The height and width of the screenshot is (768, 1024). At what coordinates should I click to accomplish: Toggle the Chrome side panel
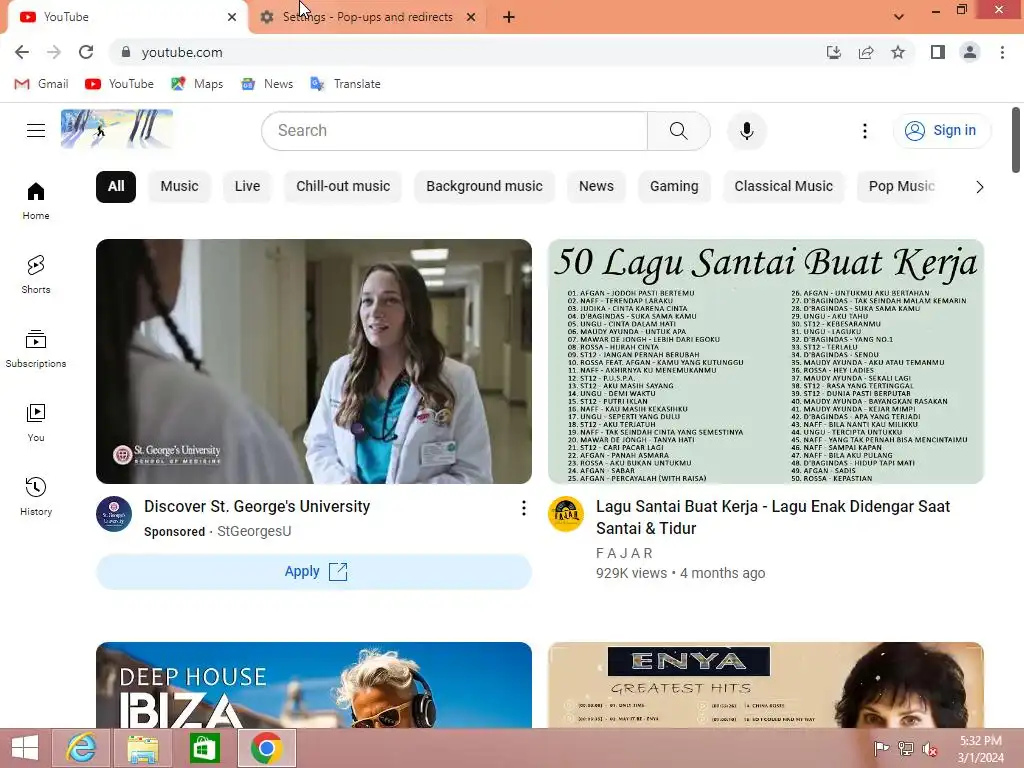[938, 52]
